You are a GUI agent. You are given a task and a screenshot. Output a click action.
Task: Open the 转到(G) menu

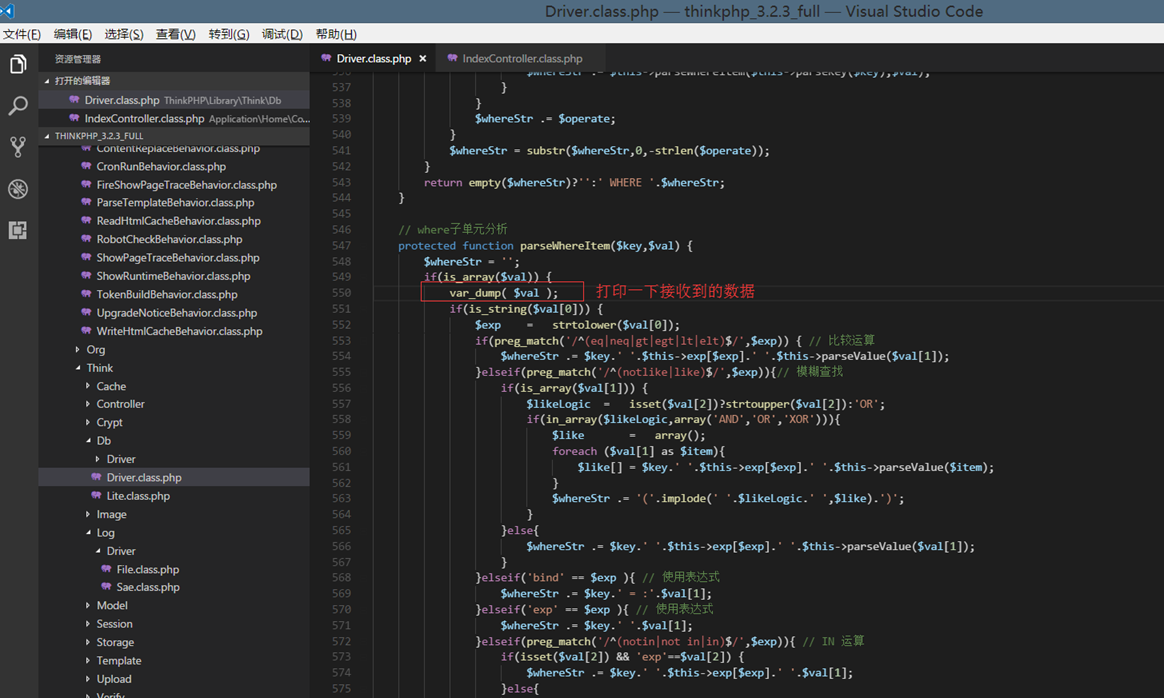point(229,34)
